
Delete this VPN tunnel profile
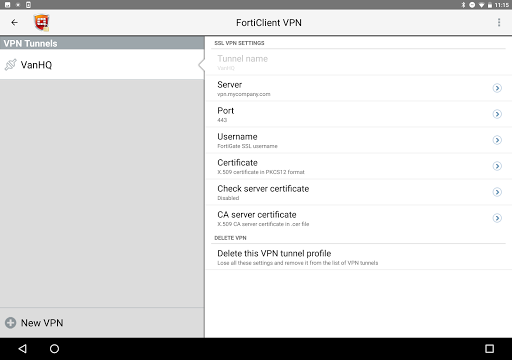pyautogui.click(x=359, y=257)
